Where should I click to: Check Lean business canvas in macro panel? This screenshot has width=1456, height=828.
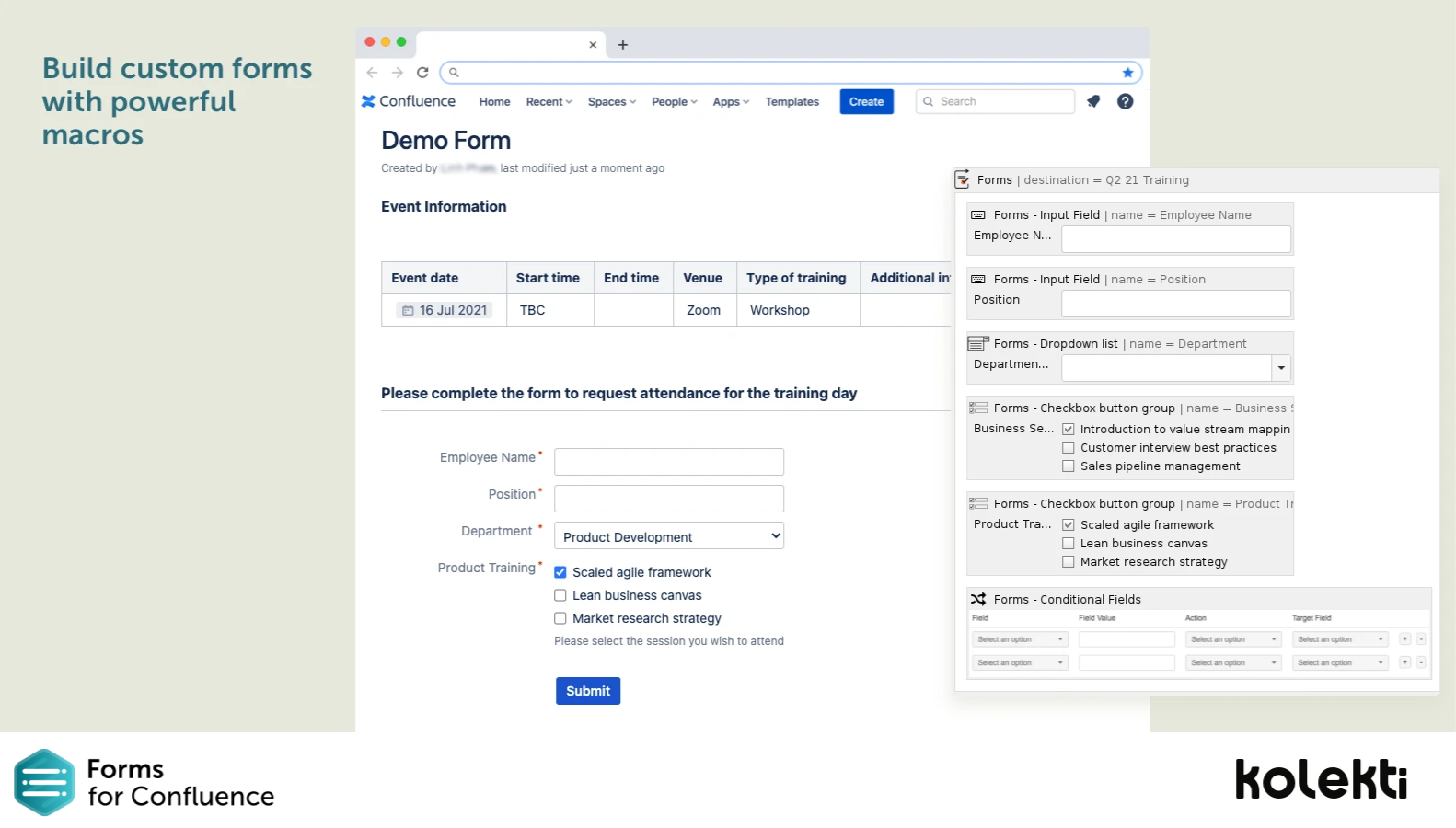(1069, 544)
